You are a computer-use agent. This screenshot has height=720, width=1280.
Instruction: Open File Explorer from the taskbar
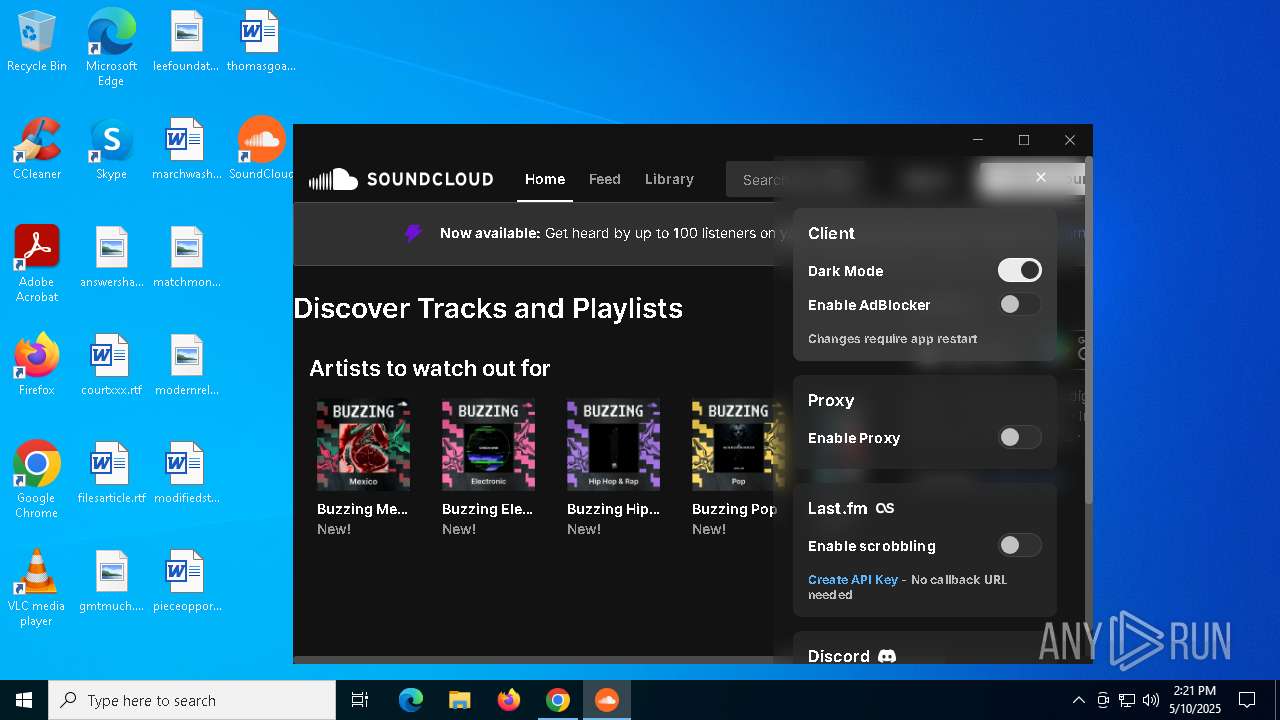[x=459, y=700]
